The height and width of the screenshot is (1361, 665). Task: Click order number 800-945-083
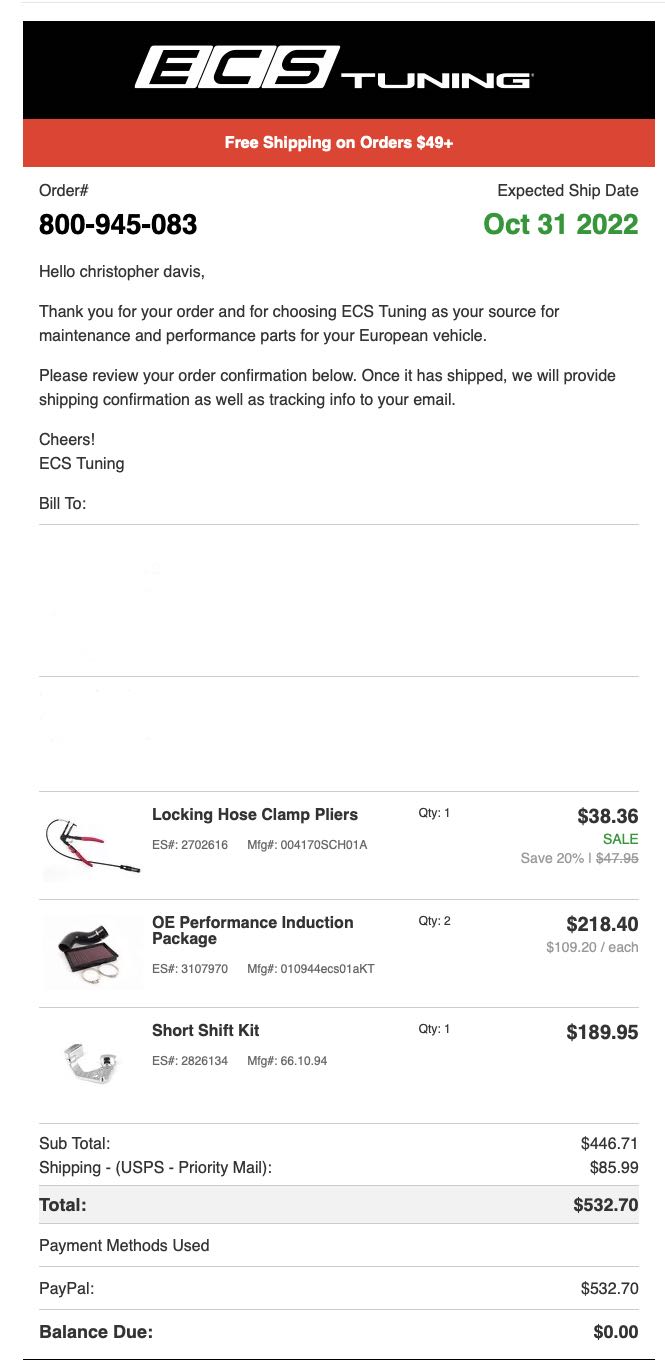118,225
